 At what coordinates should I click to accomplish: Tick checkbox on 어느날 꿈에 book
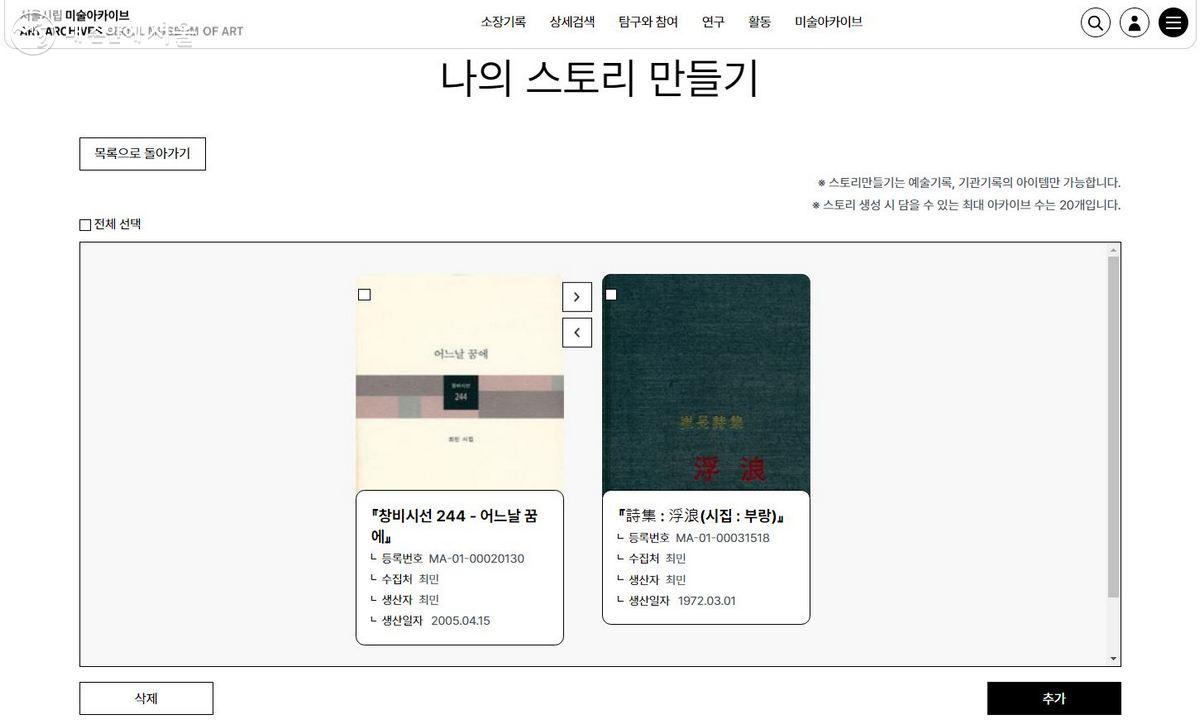tap(364, 294)
